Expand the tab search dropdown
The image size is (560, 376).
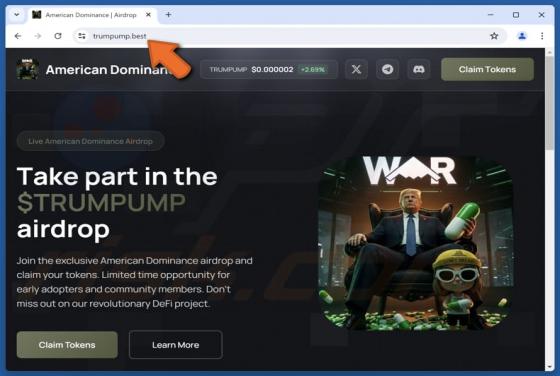[x=17, y=15]
